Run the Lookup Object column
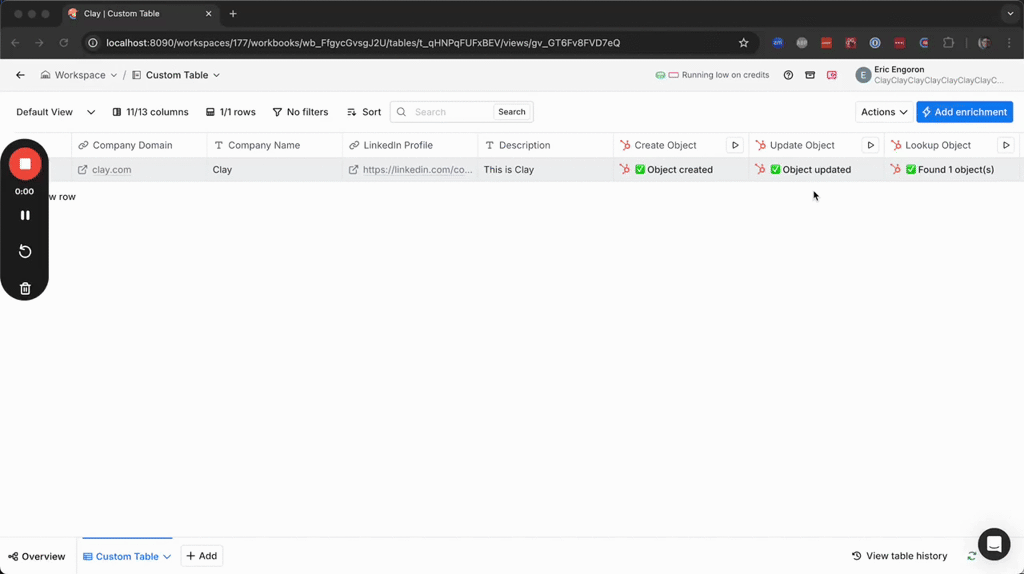Viewport: 1024px width, 574px height. 1006,145
